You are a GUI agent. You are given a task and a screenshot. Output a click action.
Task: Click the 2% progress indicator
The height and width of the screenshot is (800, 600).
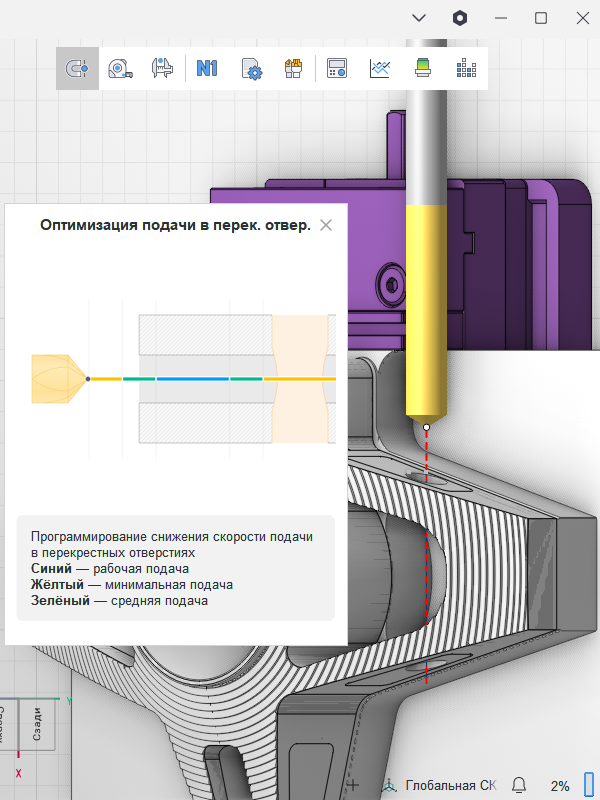click(560, 785)
